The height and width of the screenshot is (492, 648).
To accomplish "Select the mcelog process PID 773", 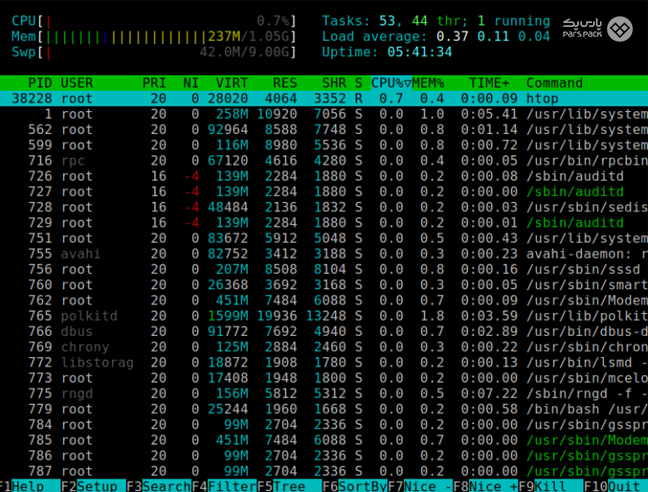I will tap(324, 378).
